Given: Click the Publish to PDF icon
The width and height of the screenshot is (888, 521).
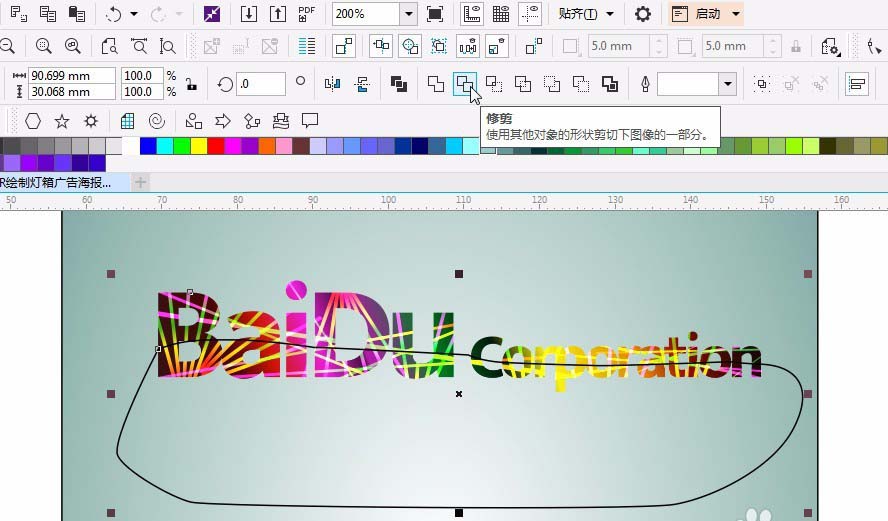Looking at the screenshot, I should (x=306, y=14).
